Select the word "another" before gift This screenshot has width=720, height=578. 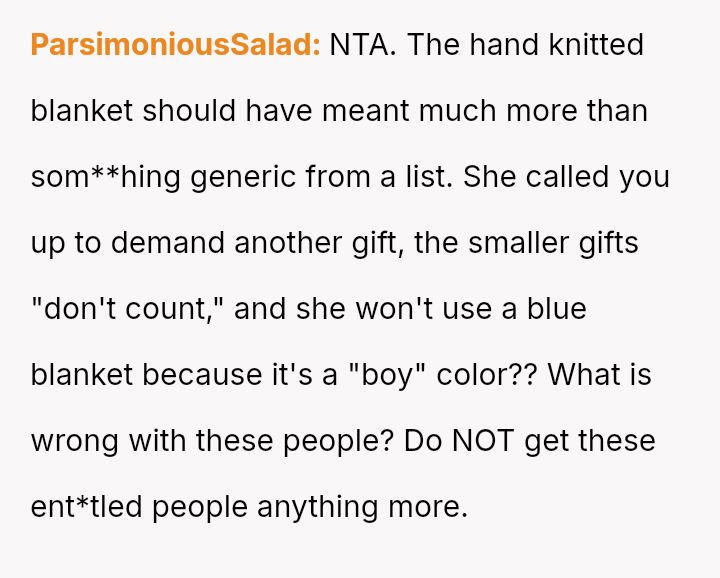point(288,243)
